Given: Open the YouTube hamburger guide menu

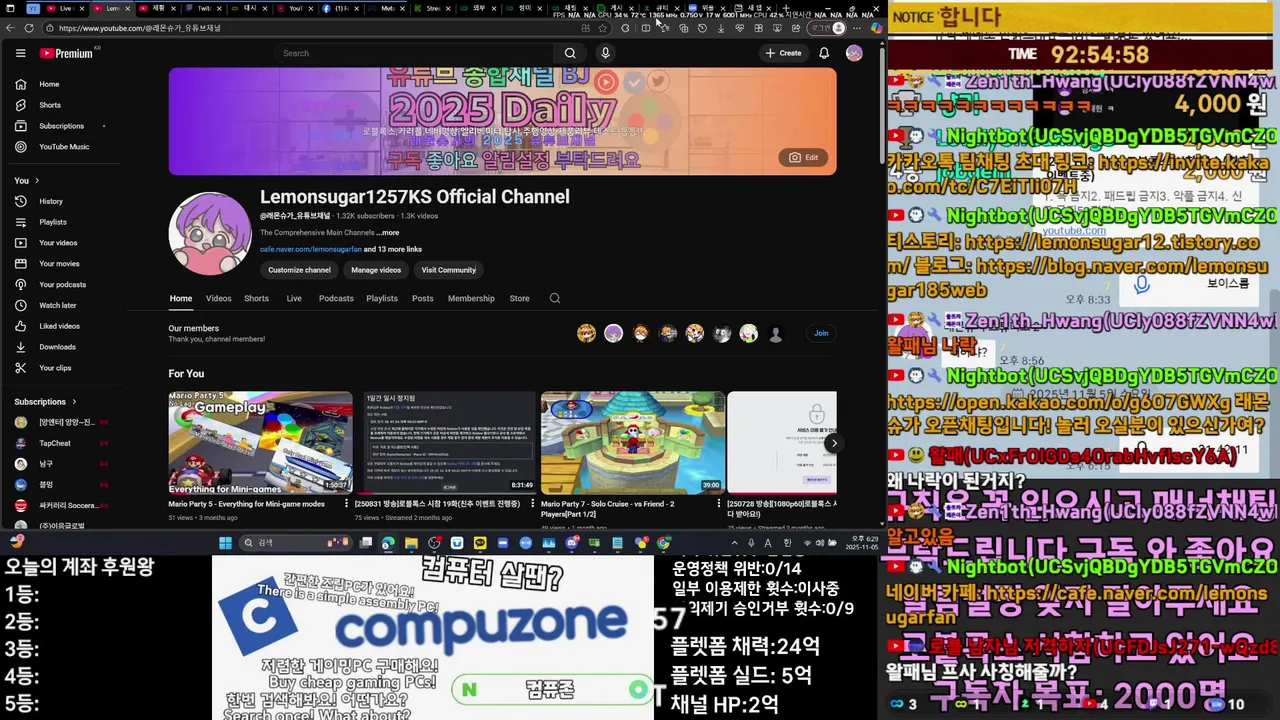Looking at the screenshot, I should (x=20, y=53).
